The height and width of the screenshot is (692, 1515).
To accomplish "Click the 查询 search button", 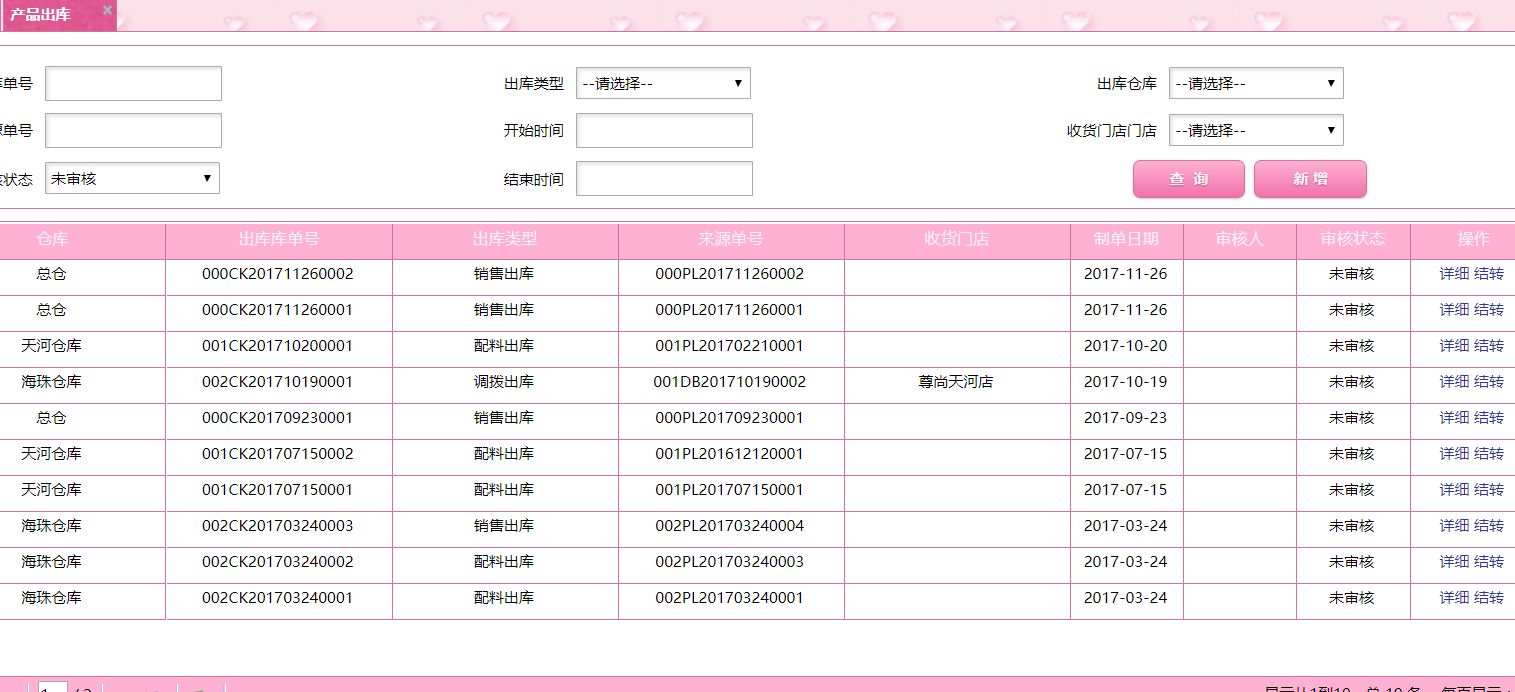I will tap(1188, 178).
